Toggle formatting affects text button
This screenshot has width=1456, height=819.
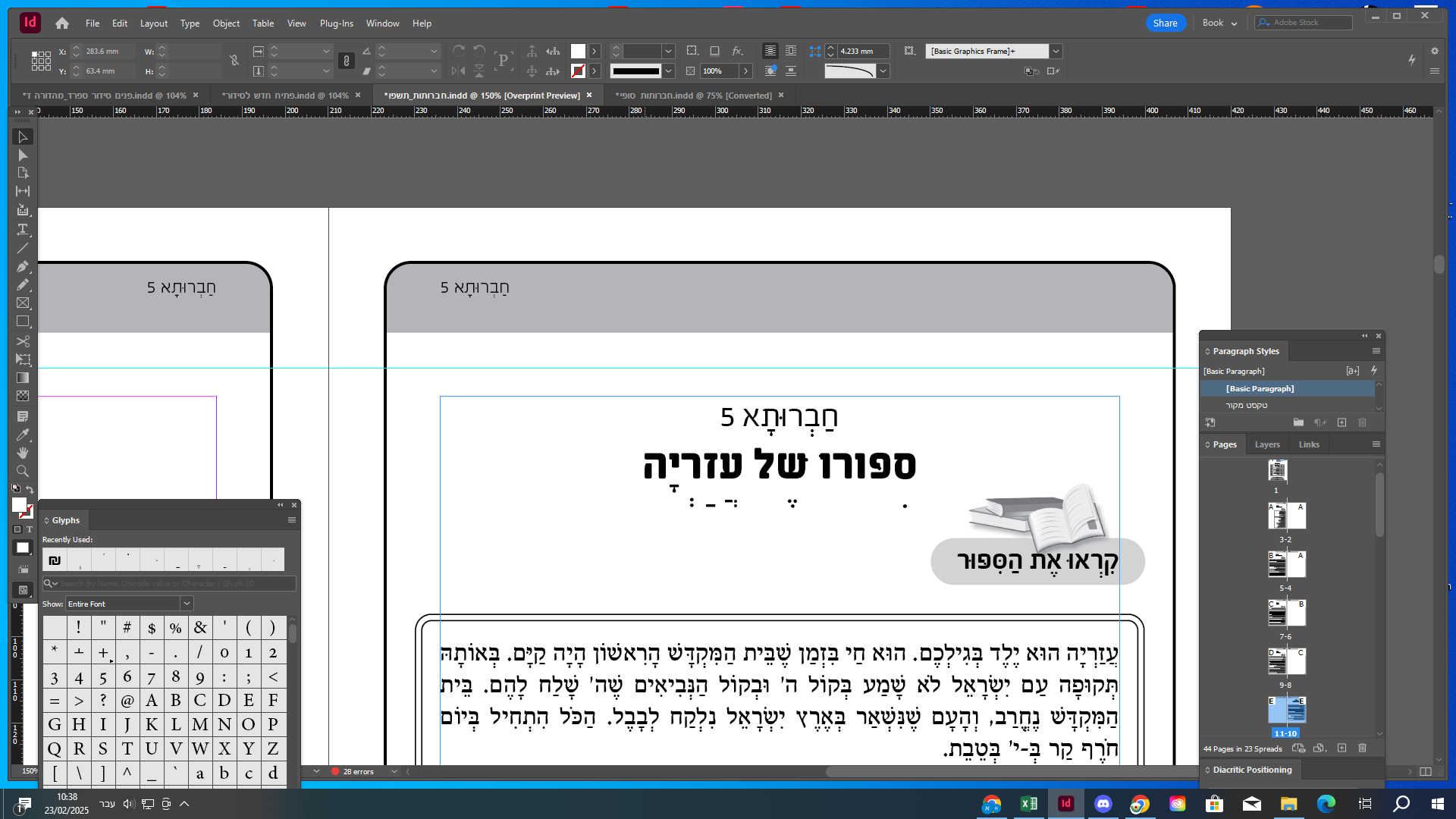click(30, 529)
